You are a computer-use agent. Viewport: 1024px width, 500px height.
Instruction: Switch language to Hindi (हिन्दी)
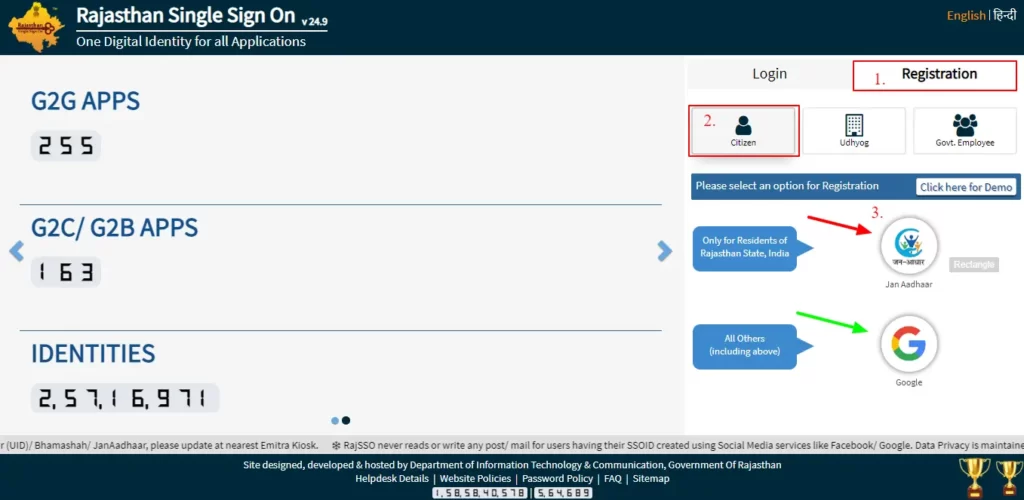point(1004,16)
